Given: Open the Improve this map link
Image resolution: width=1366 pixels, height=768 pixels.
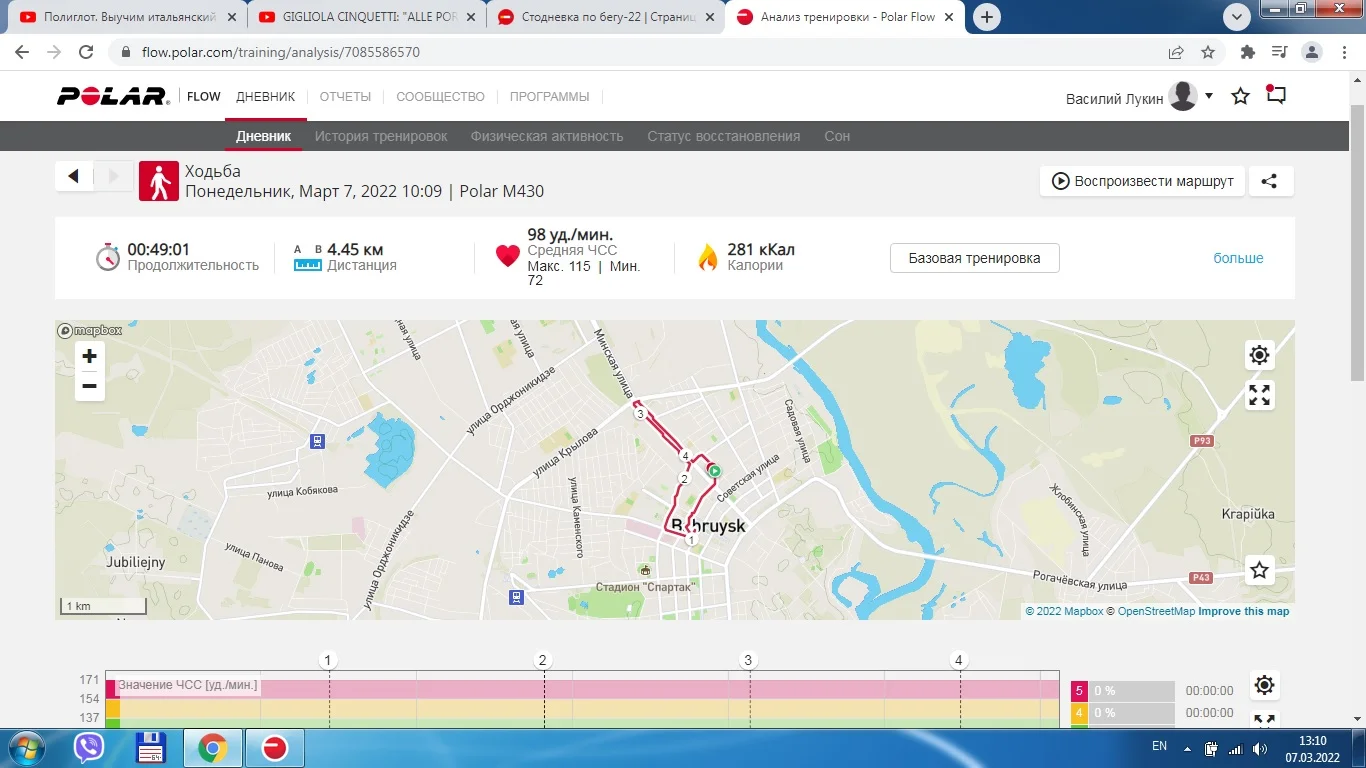Looking at the screenshot, I should pyautogui.click(x=1244, y=611).
